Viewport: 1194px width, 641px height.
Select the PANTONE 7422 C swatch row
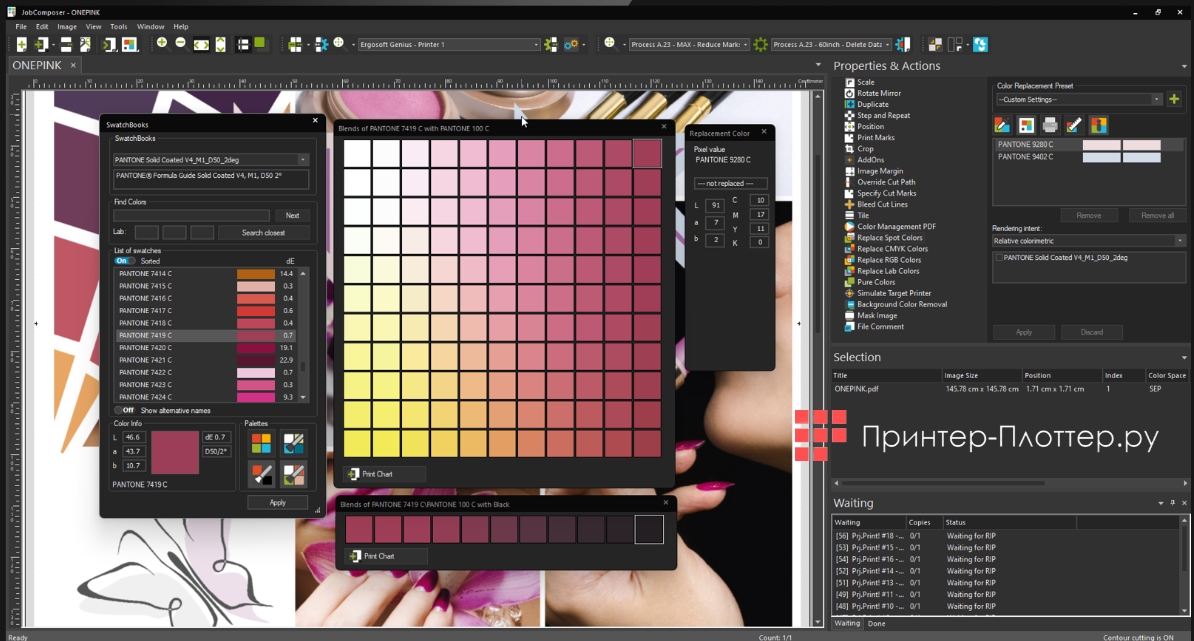pyautogui.click(x=146, y=372)
